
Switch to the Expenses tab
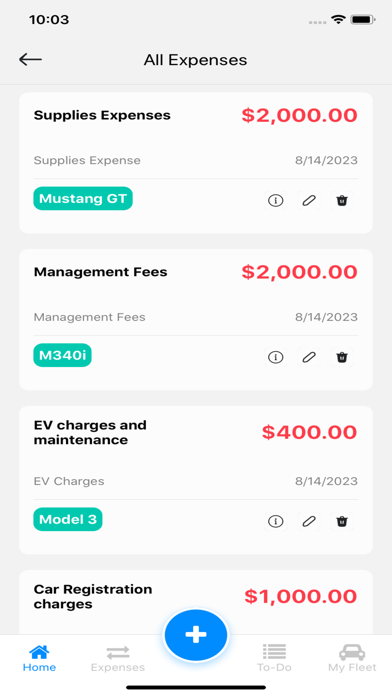[x=118, y=659]
